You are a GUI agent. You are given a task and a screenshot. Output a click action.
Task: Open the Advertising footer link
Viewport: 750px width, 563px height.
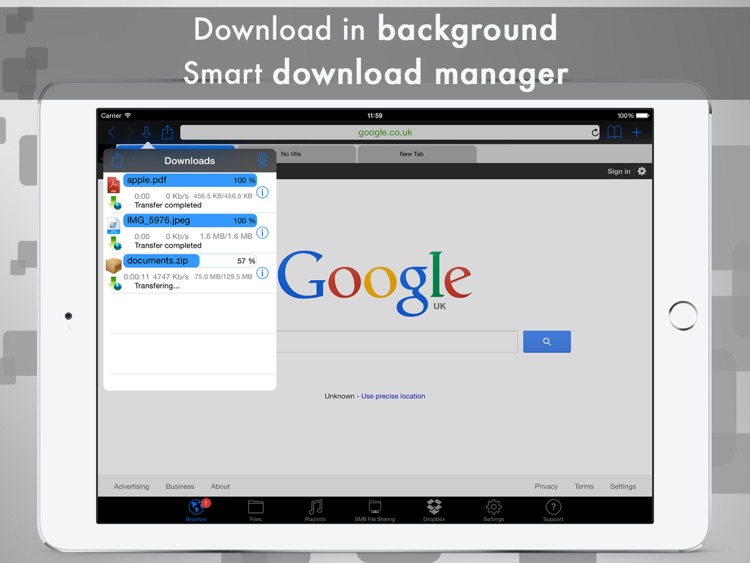click(x=132, y=486)
